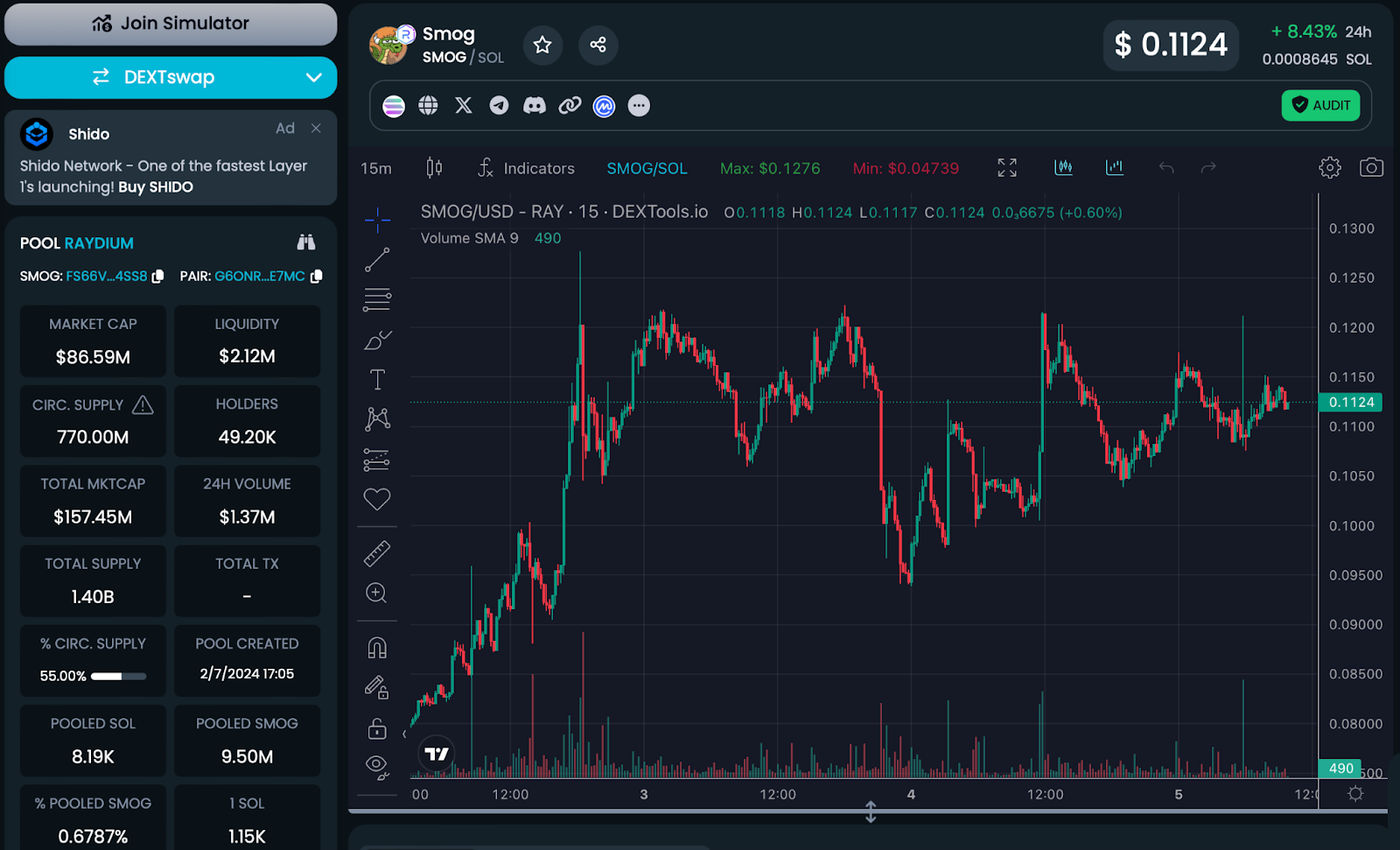Show more social links ellipsis
Viewport: 1400px width, 850px height.
pos(640,106)
